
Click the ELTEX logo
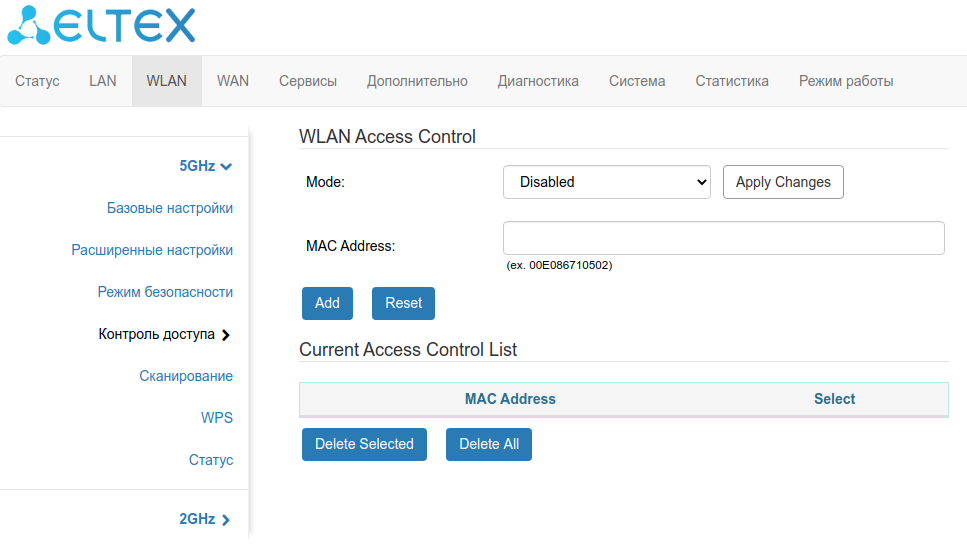[x=101, y=27]
